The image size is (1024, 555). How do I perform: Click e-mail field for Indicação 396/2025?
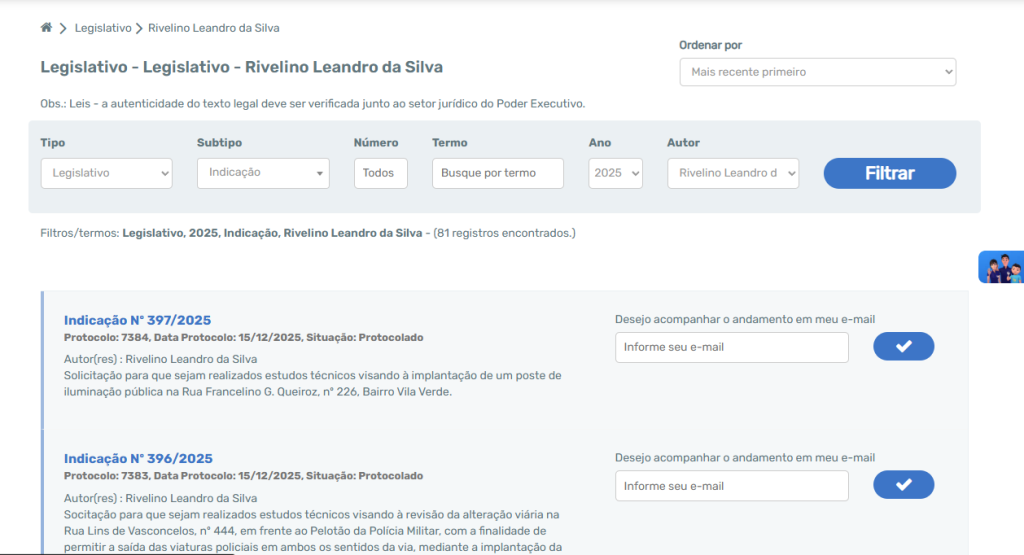[731, 486]
